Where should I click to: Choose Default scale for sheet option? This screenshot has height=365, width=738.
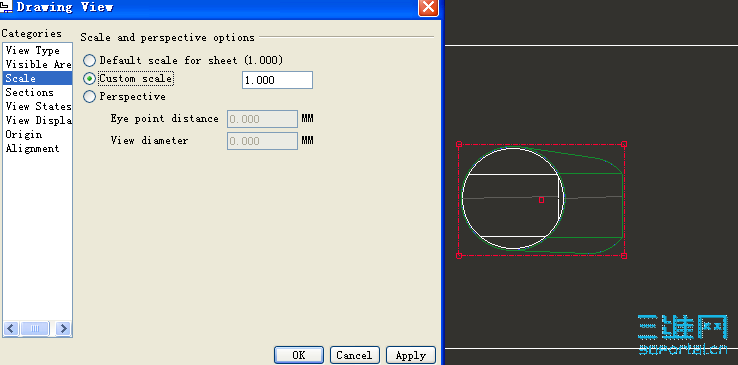(89, 60)
